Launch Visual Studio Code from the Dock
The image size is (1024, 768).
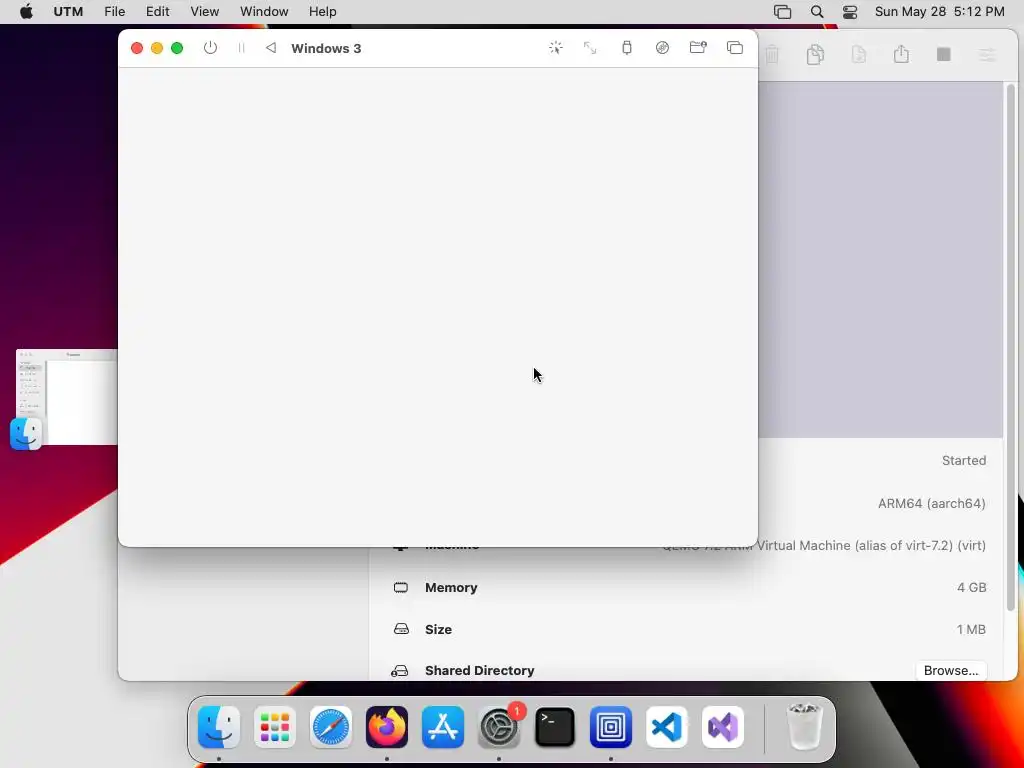click(x=667, y=727)
